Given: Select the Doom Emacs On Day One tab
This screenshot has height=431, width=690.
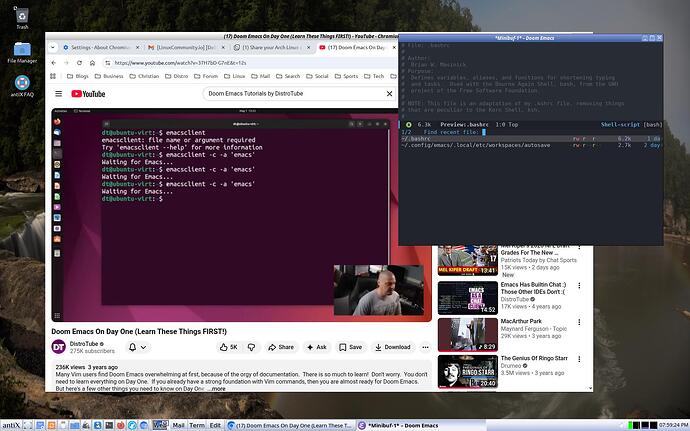Looking at the screenshot, I should tap(357, 47).
